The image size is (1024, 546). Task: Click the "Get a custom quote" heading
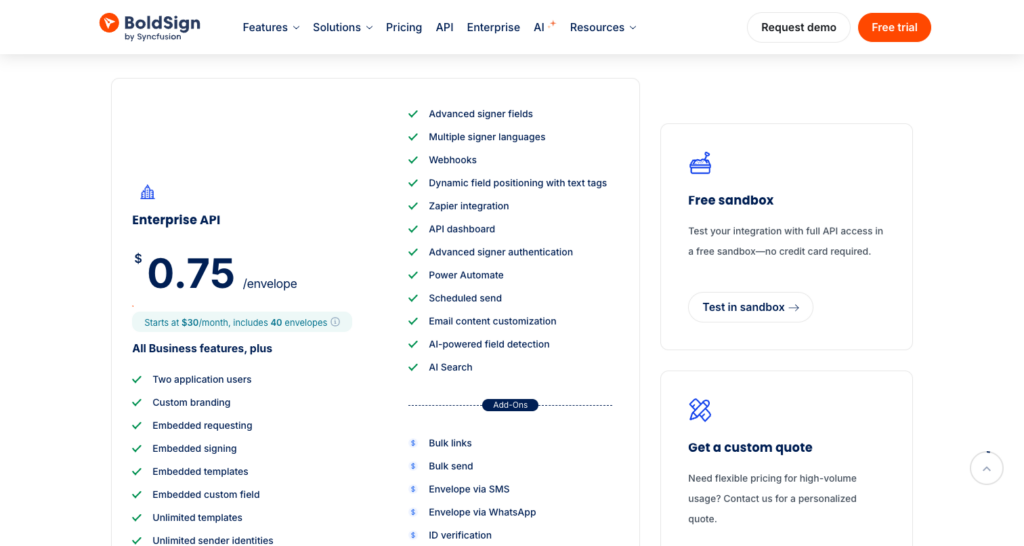pyautogui.click(x=750, y=447)
